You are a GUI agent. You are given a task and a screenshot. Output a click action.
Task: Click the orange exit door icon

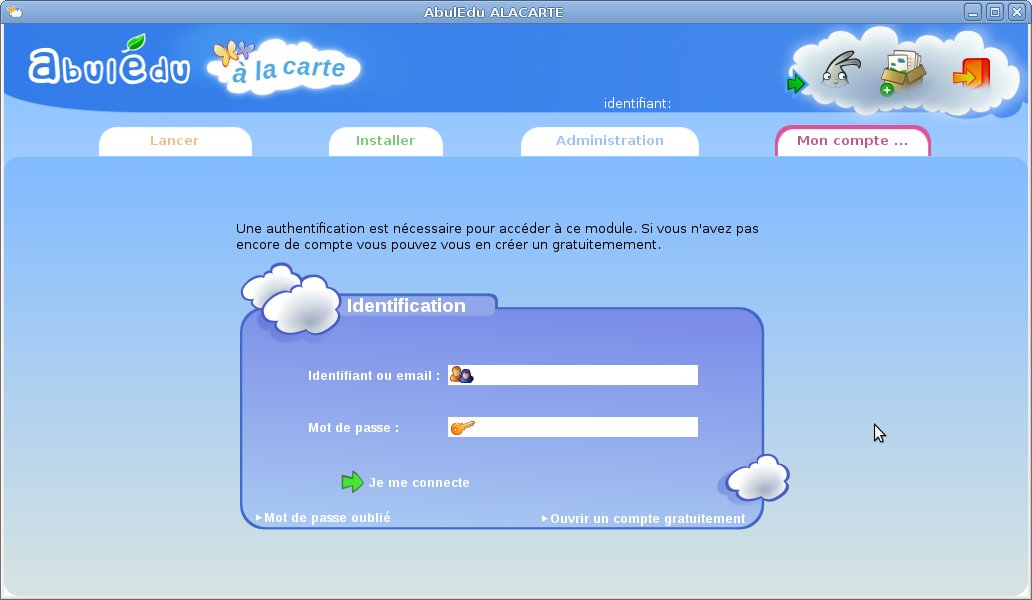point(971,73)
